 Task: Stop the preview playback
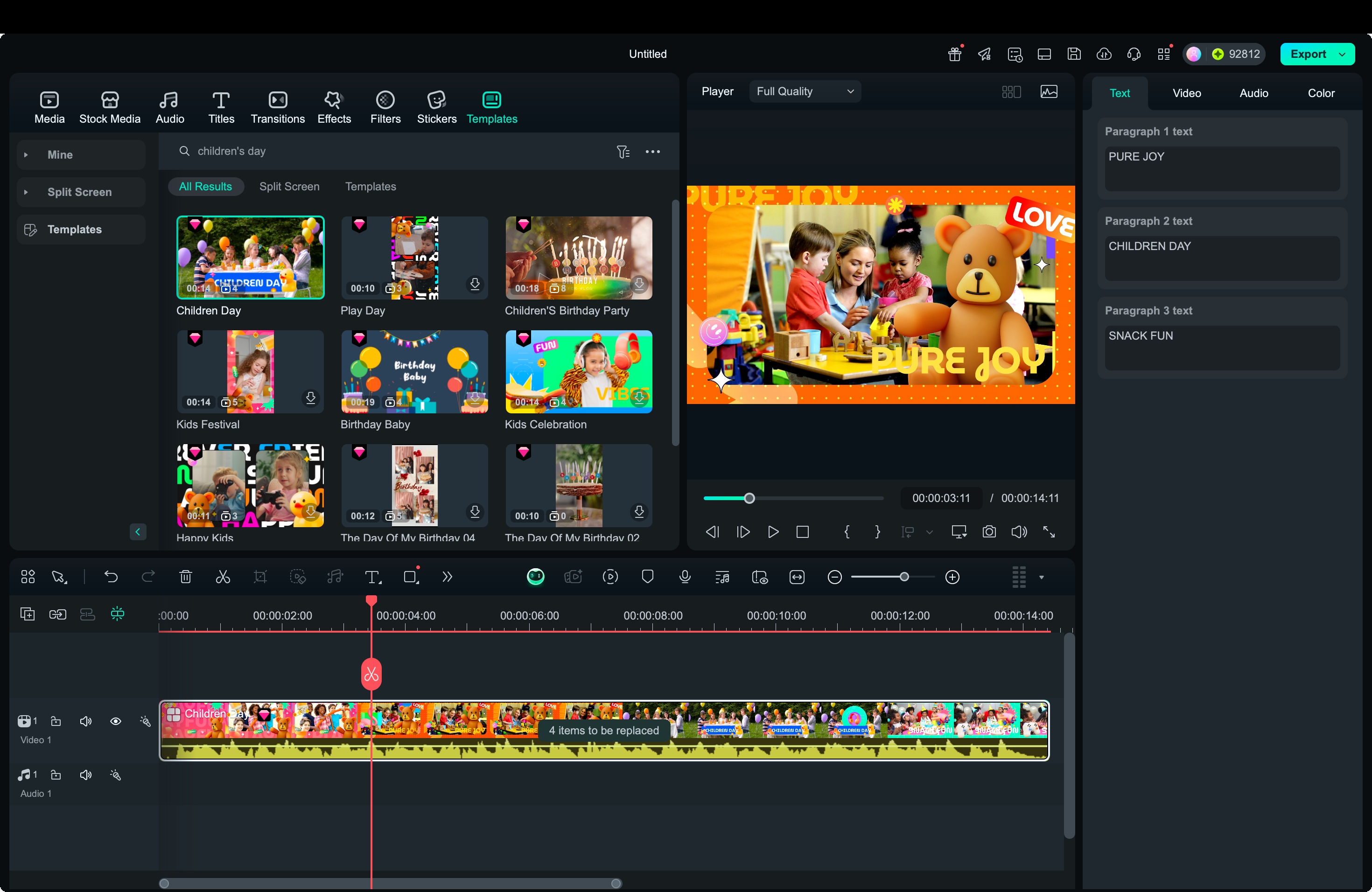(x=802, y=532)
